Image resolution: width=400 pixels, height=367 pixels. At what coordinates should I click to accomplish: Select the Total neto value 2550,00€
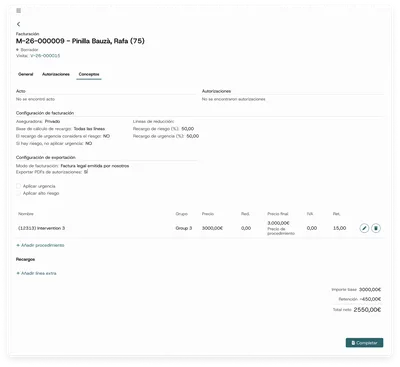pos(367,310)
